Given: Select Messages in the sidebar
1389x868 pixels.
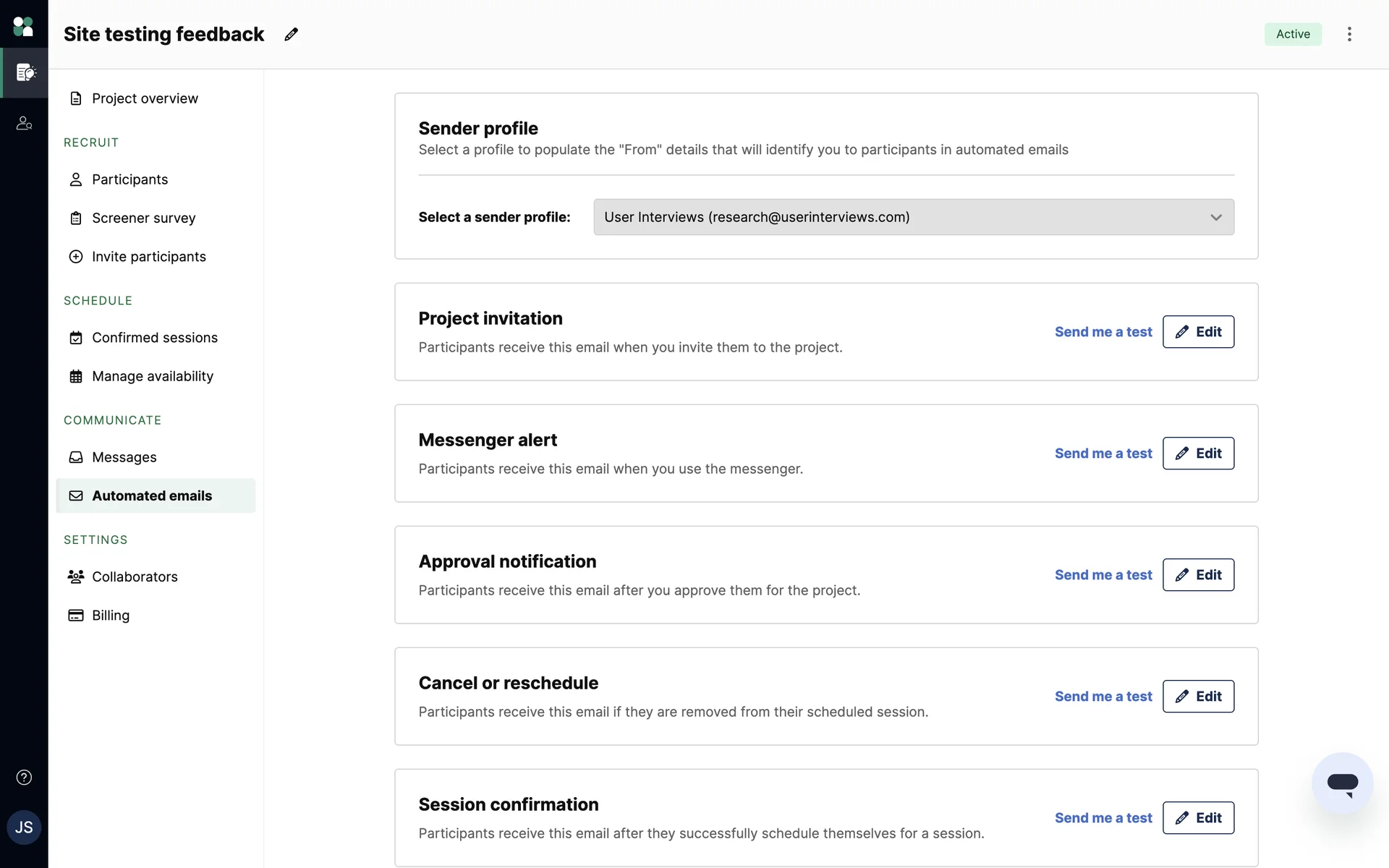Looking at the screenshot, I should pos(124,457).
